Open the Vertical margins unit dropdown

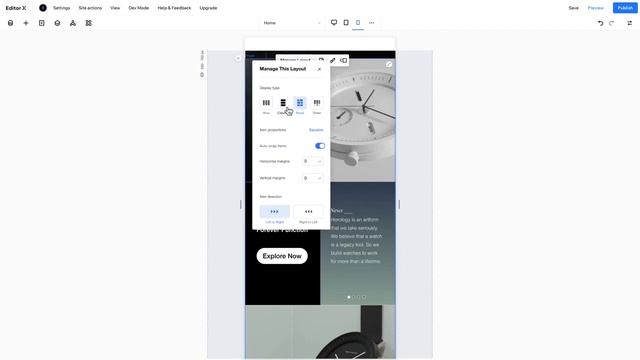[320, 178]
